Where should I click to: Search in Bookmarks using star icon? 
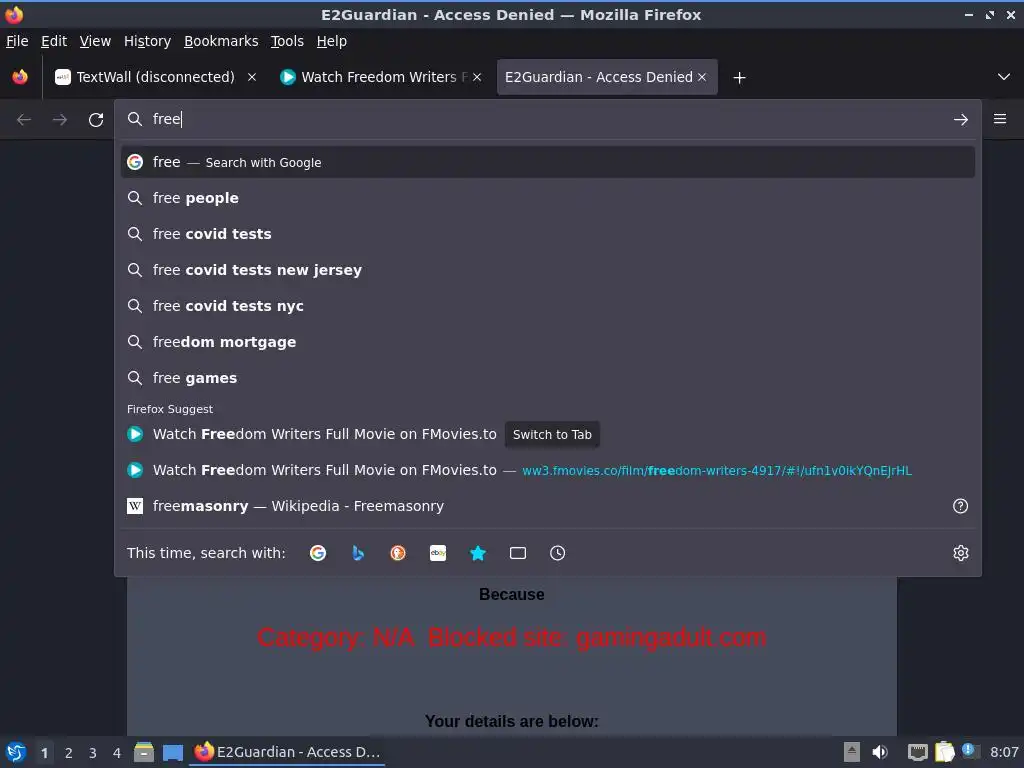click(x=478, y=553)
